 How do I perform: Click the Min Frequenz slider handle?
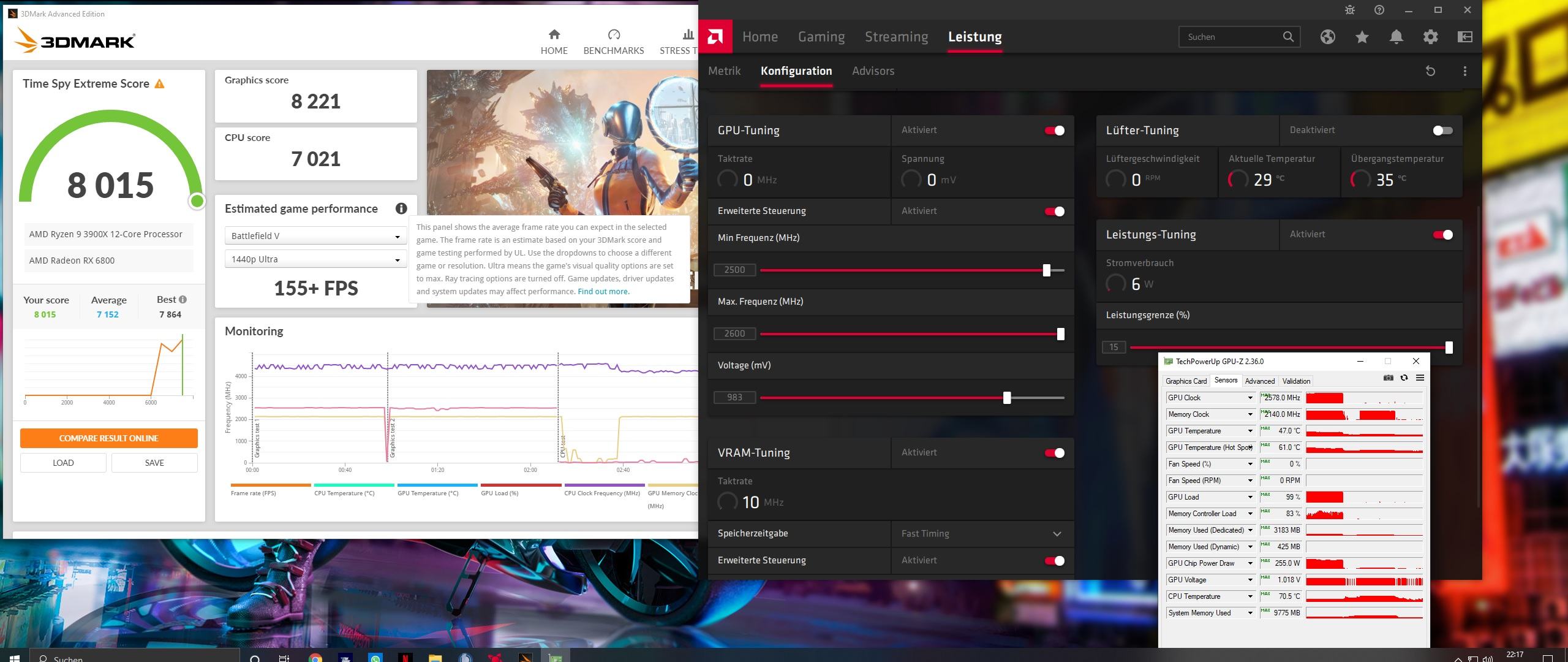pos(1047,270)
